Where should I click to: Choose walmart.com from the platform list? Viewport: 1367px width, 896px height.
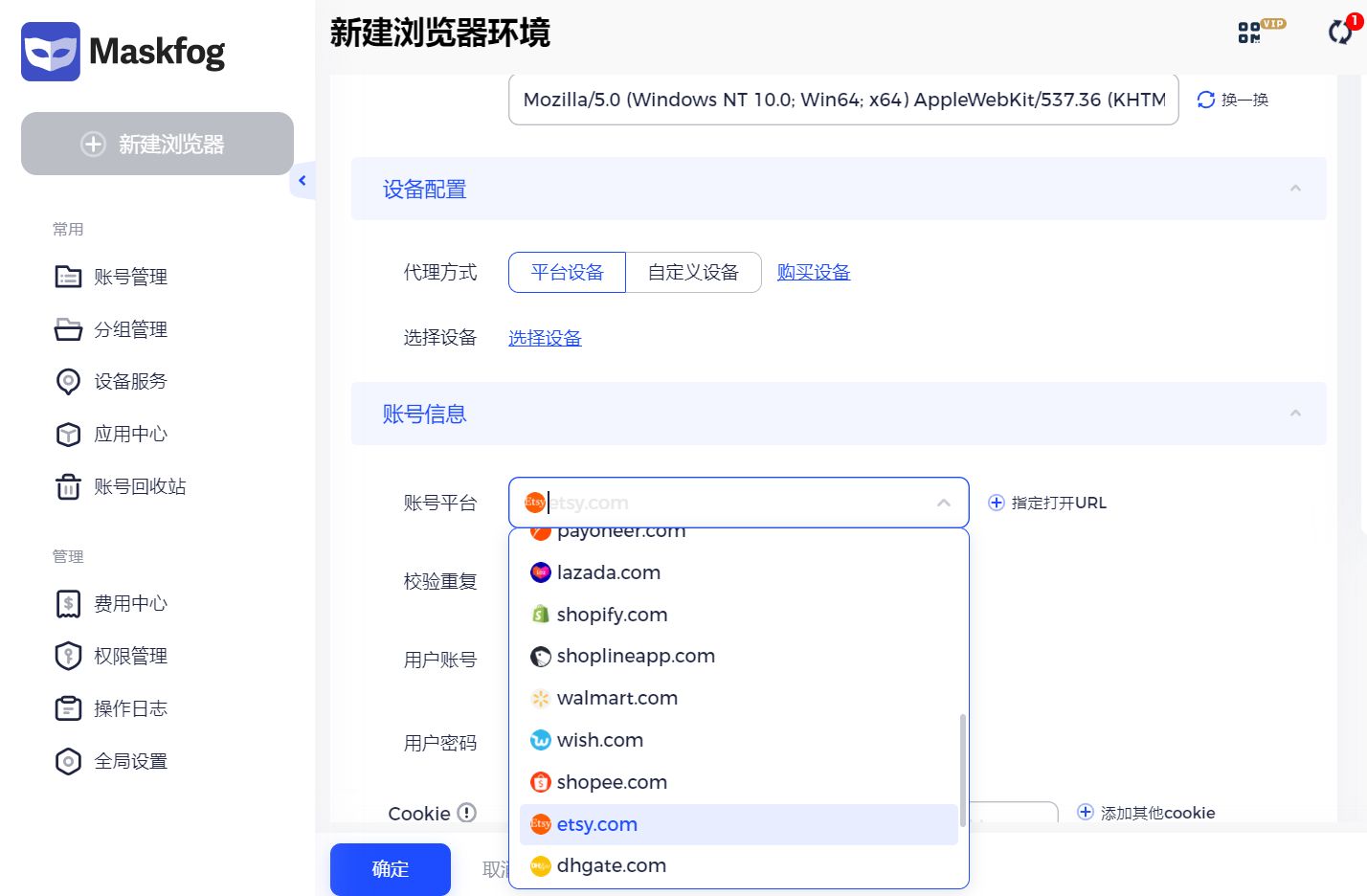tap(738, 698)
